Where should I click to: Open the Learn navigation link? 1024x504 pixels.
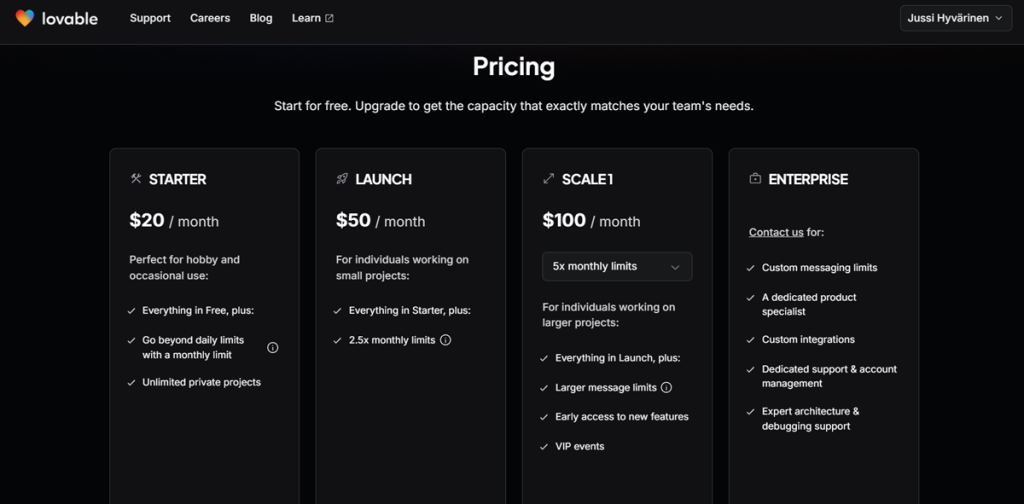tap(306, 18)
